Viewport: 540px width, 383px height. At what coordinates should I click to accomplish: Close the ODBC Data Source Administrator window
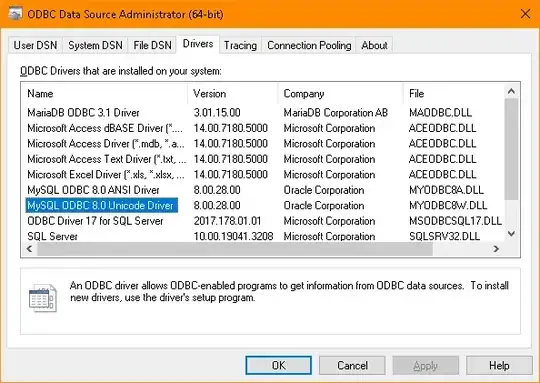[x=525, y=14]
